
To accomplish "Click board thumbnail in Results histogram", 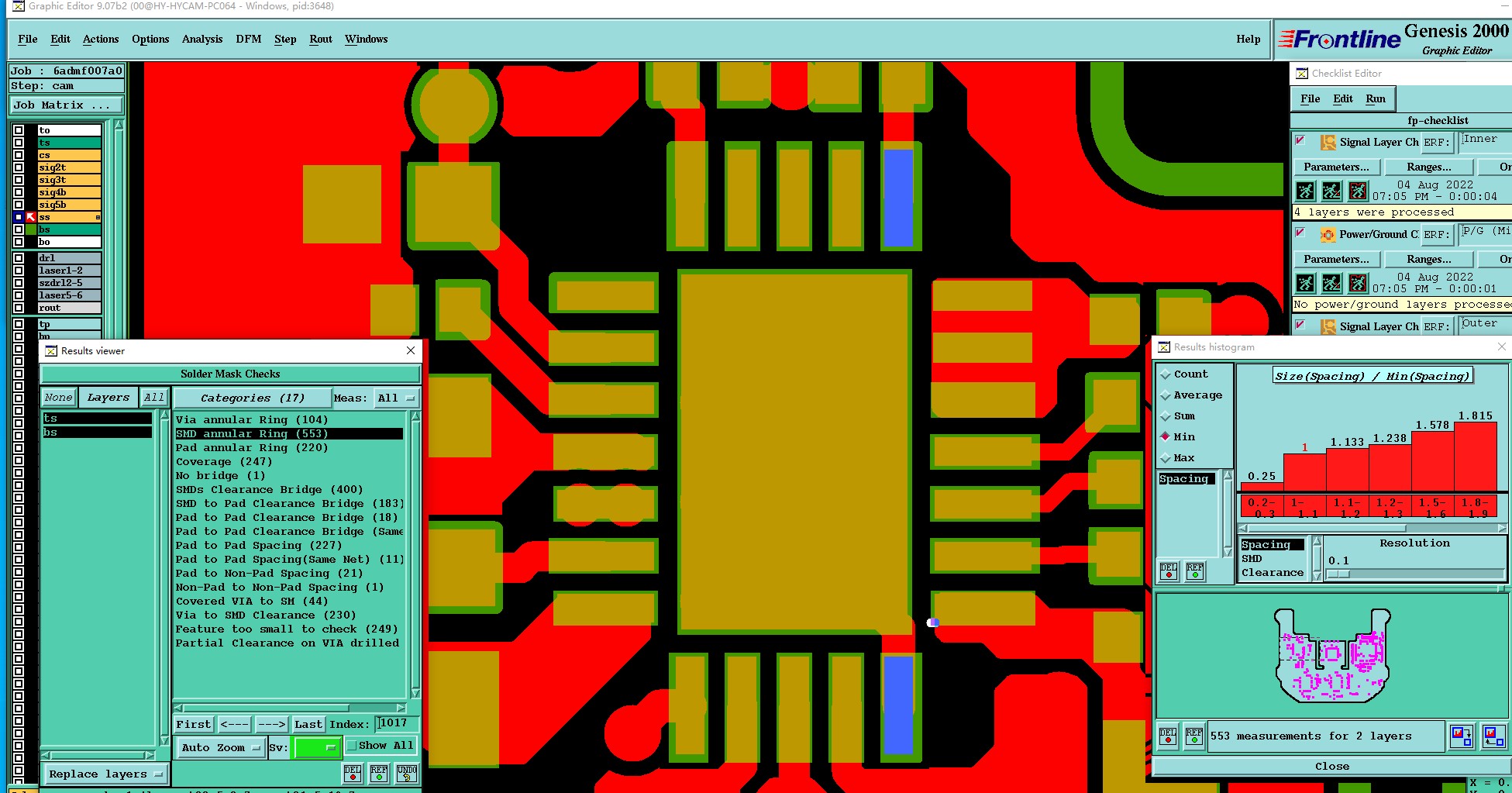I will coord(1332,655).
